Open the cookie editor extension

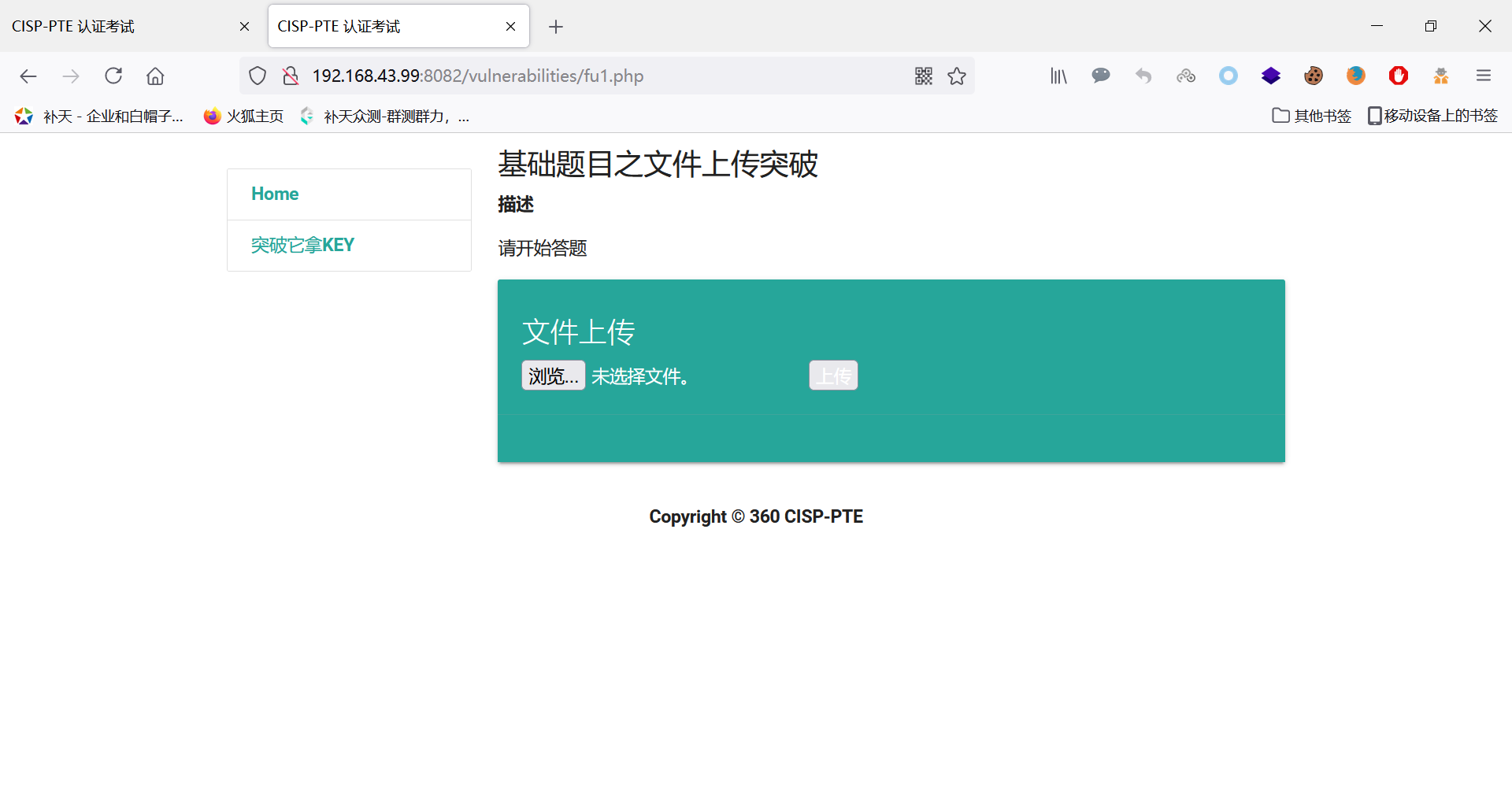1314,76
